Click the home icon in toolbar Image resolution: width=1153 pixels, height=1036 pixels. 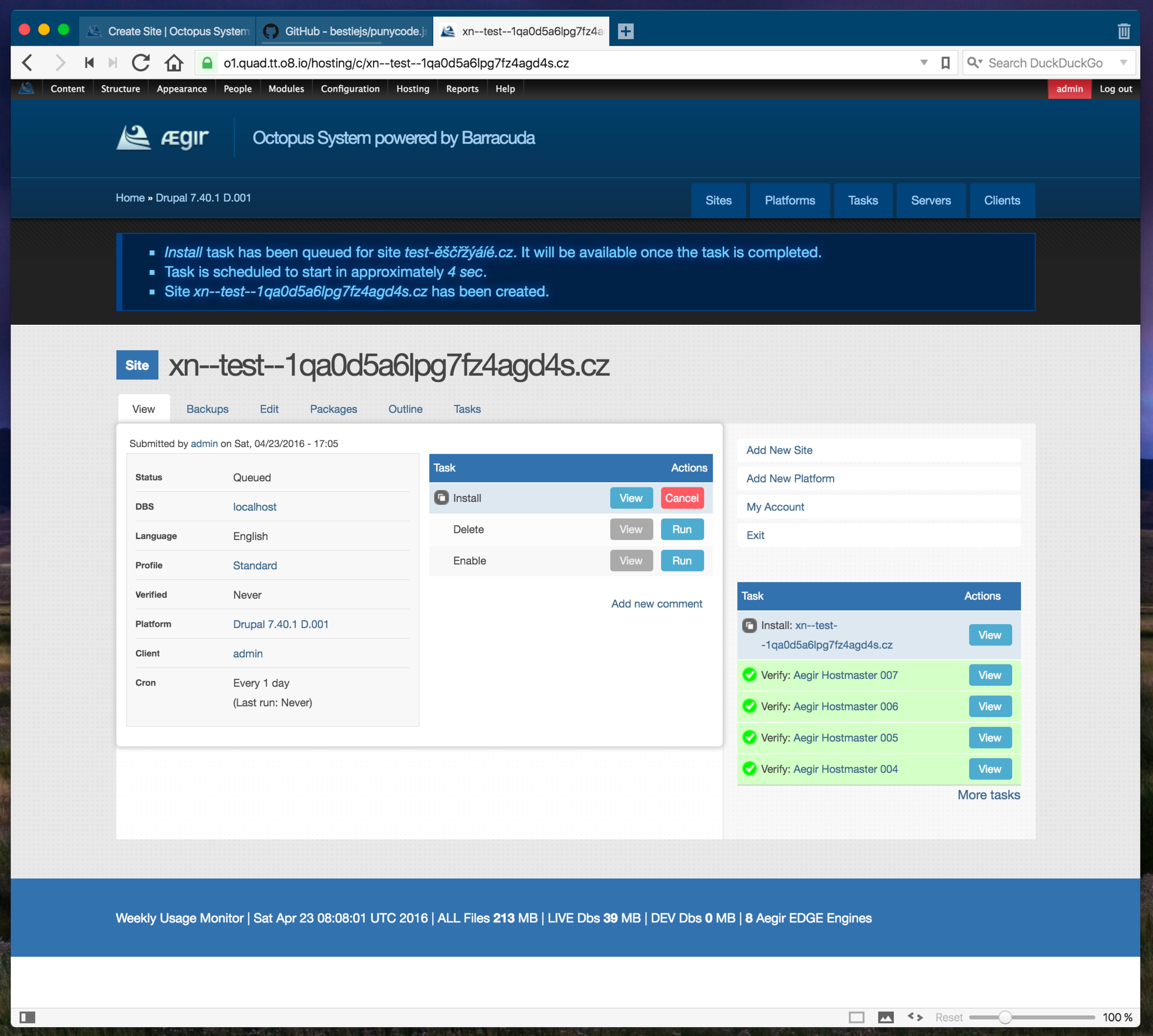174,63
